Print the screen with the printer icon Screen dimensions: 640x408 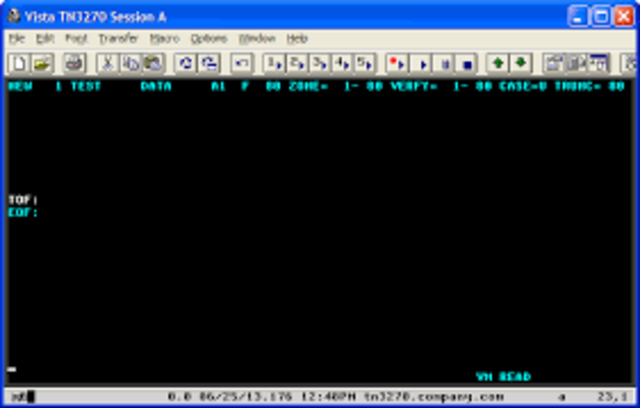tap(74, 63)
